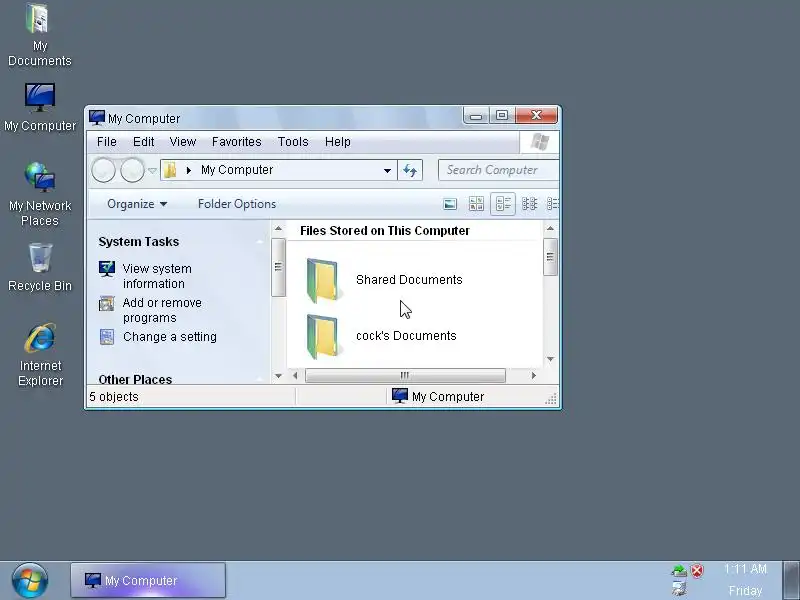Open the Help menu
This screenshot has height=600, width=800.
(x=337, y=142)
